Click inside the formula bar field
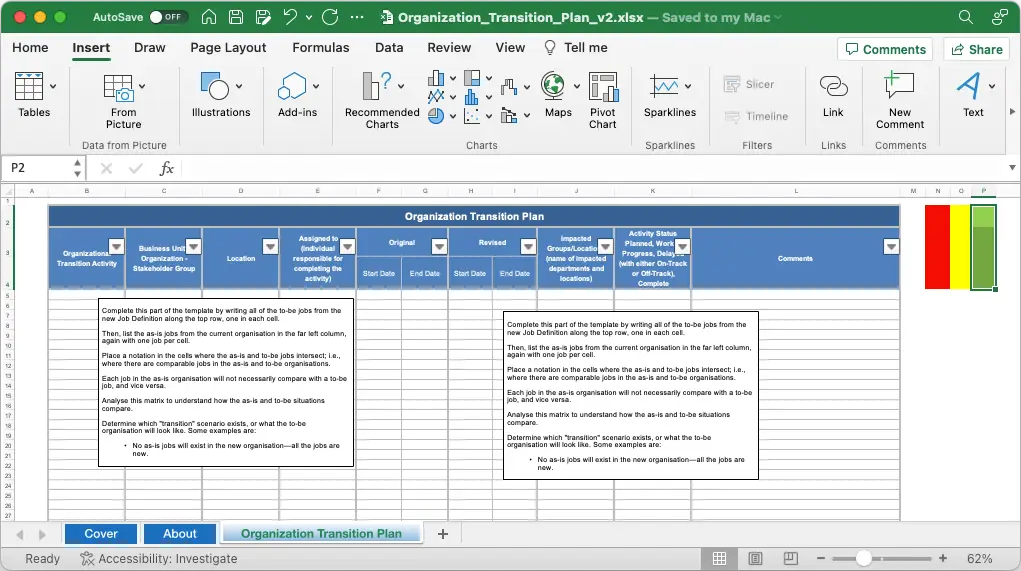This screenshot has width=1021, height=571. click(593, 168)
